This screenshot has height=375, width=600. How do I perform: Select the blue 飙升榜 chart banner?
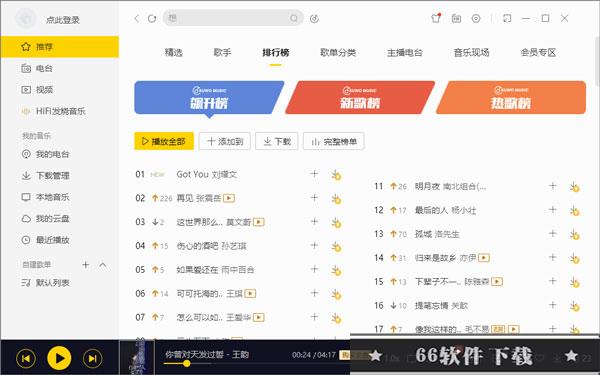[x=209, y=98]
